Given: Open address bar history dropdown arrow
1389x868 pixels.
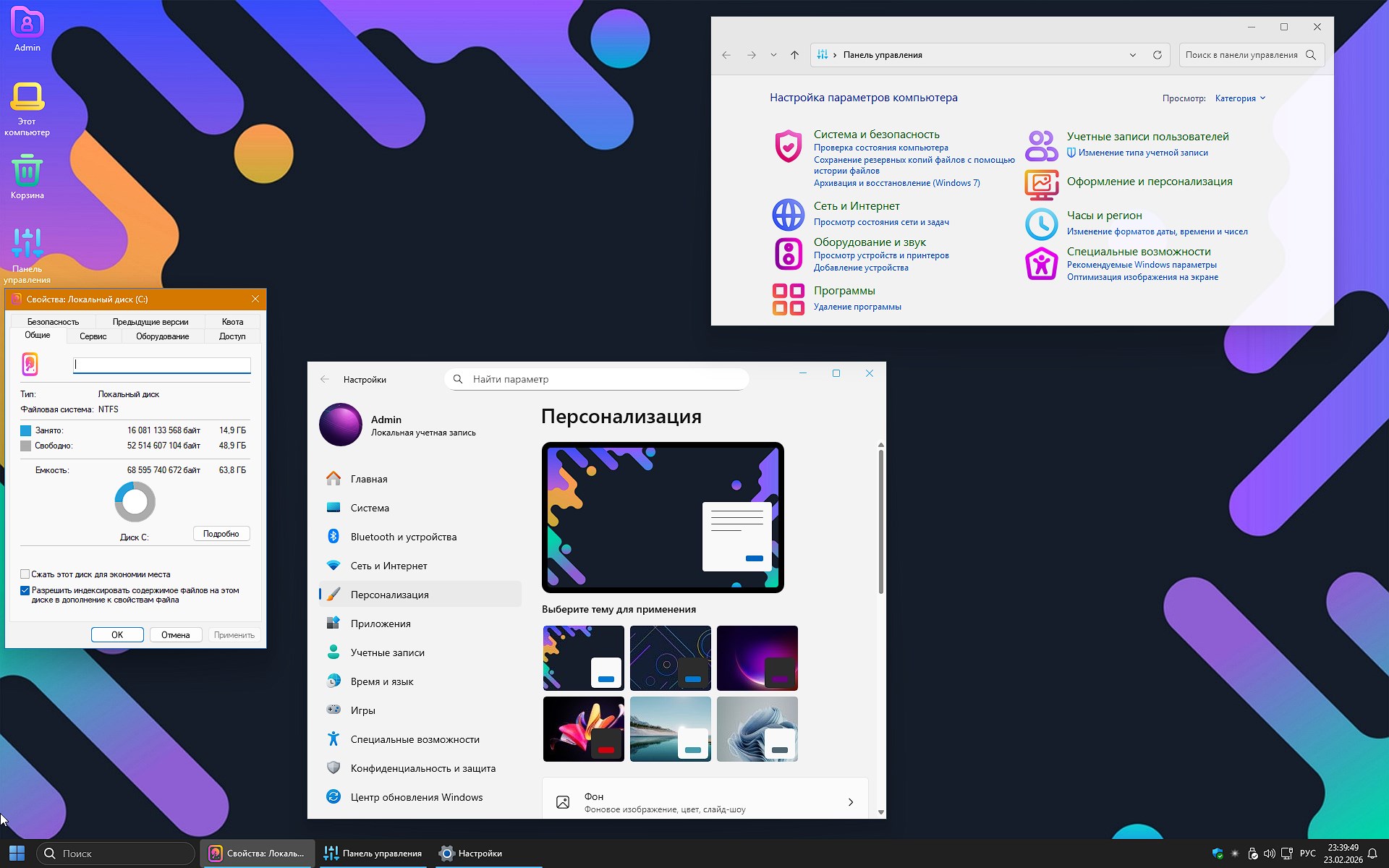Looking at the screenshot, I should pos(1133,54).
